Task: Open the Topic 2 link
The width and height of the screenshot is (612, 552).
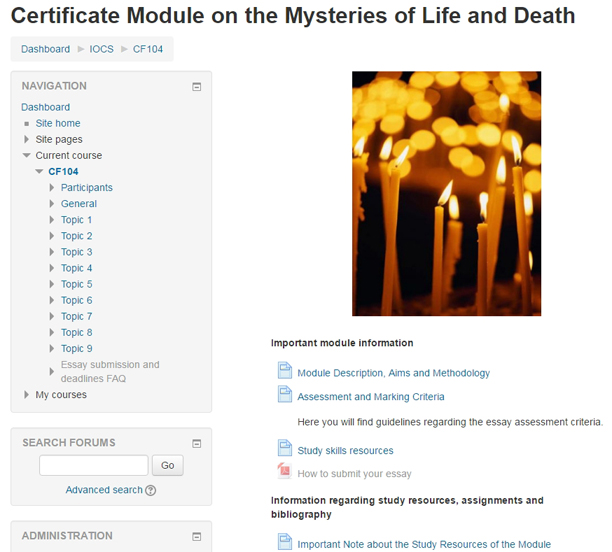Action: [76, 236]
